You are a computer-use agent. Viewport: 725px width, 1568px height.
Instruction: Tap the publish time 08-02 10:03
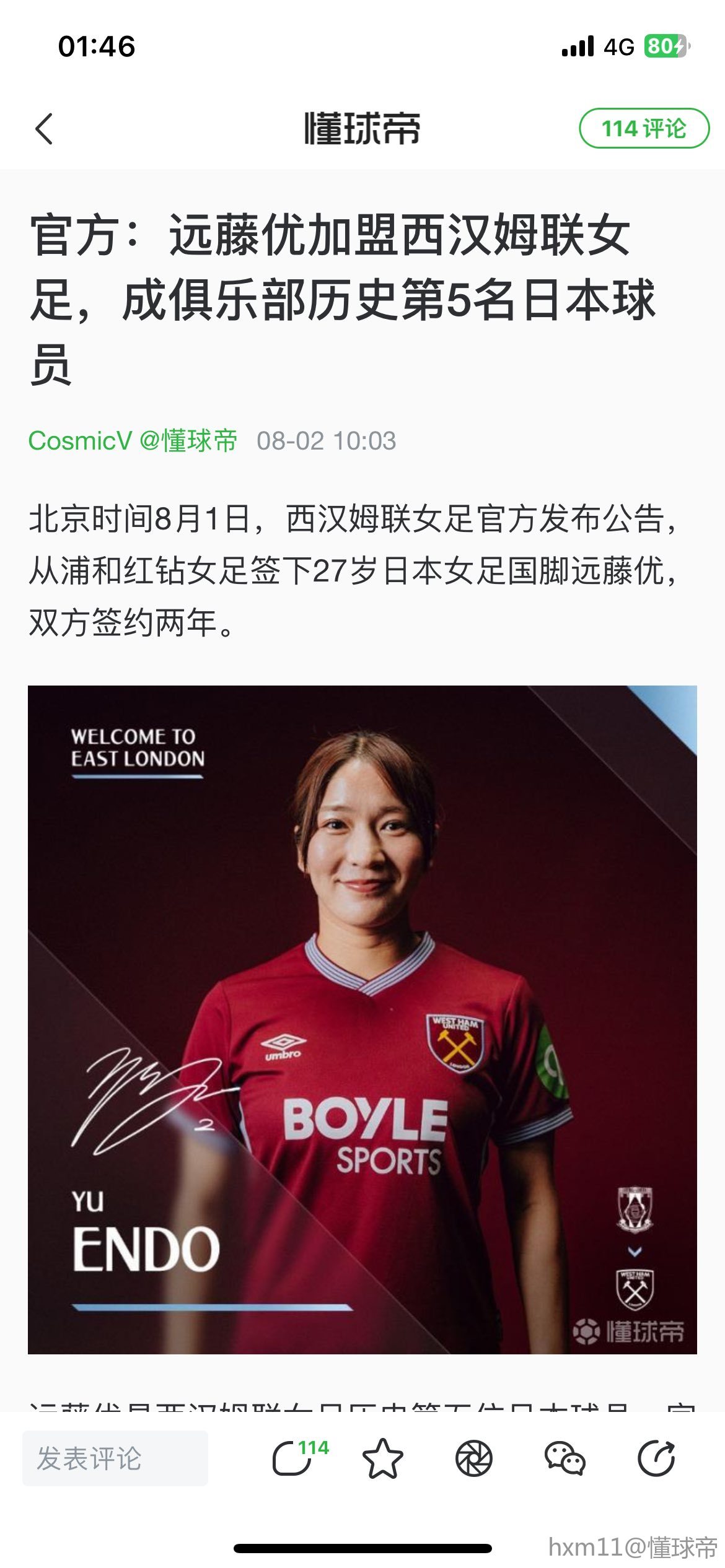click(327, 441)
